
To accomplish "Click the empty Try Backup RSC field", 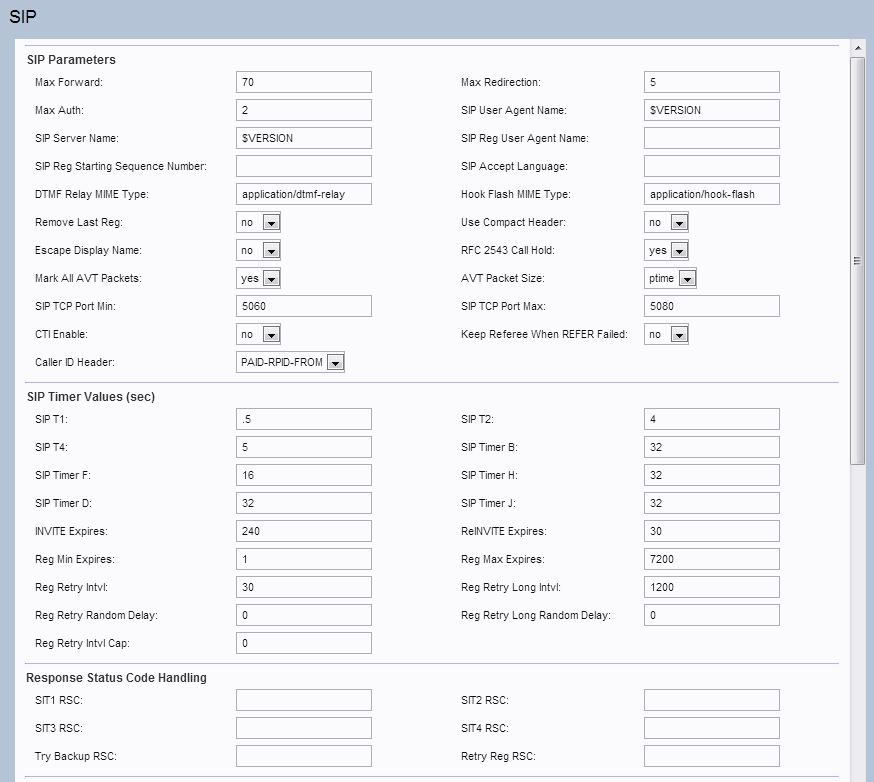I will pos(304,756).
